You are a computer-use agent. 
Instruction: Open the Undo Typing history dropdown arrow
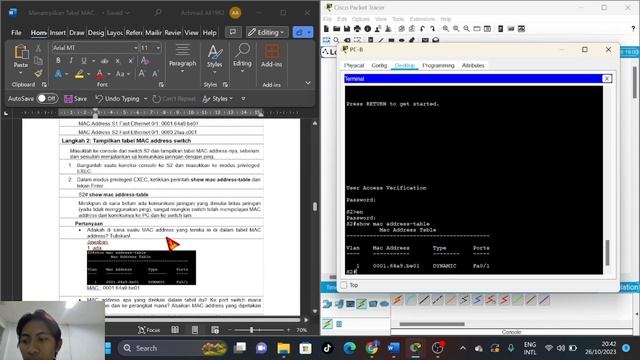pos(145,99)
